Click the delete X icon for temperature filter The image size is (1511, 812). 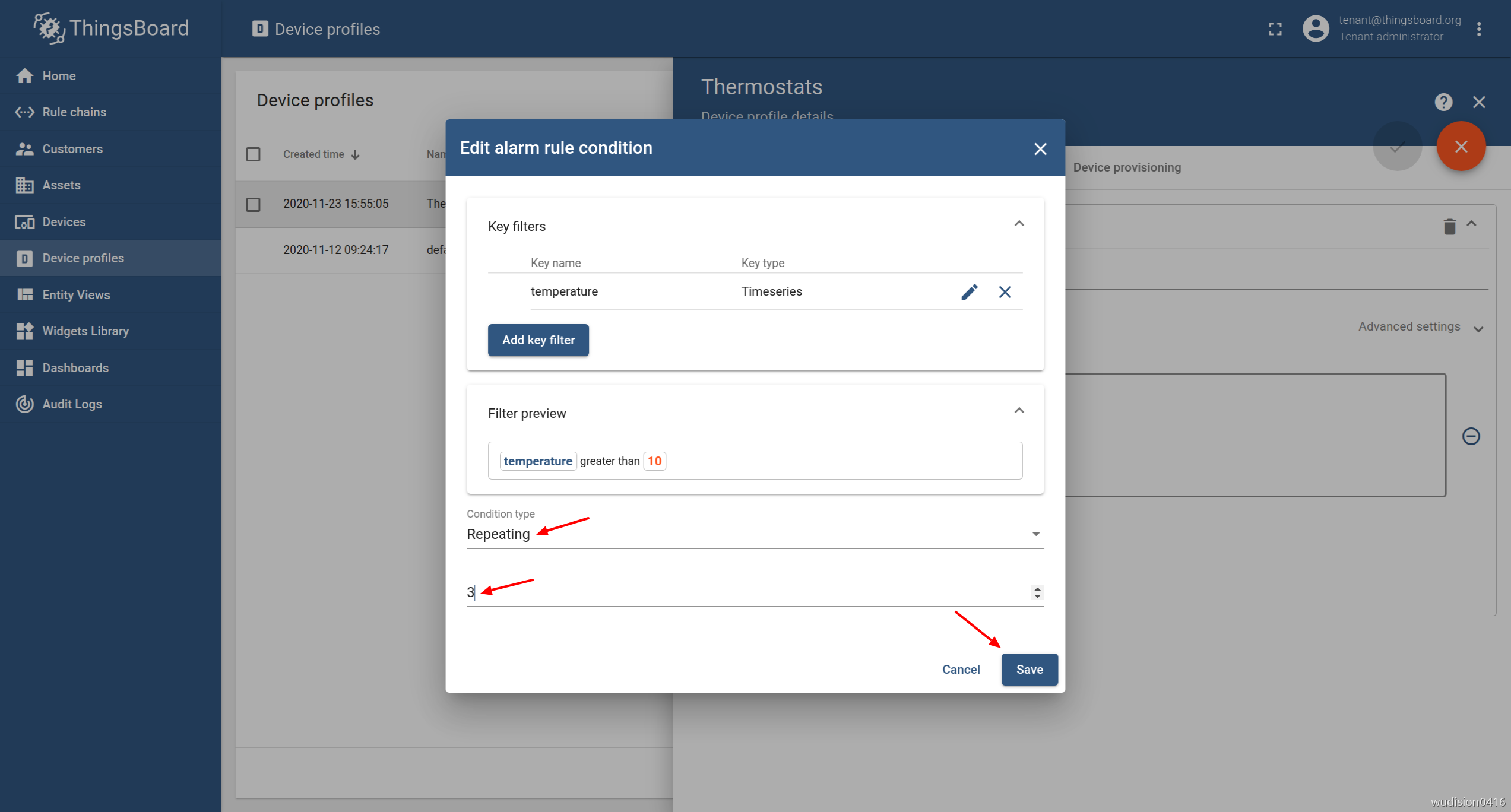1005,290
